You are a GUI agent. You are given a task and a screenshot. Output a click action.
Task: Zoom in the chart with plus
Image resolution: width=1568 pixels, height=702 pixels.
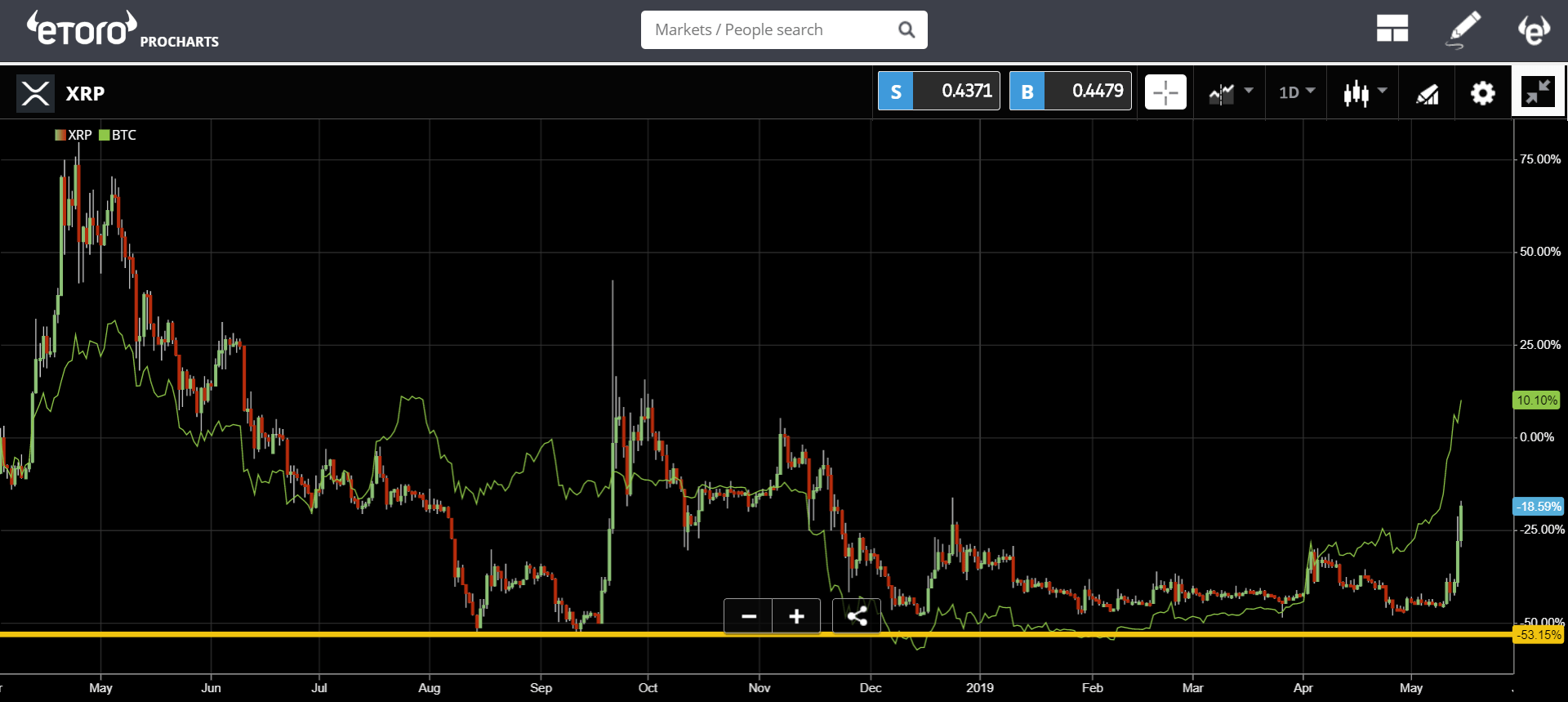796,616
